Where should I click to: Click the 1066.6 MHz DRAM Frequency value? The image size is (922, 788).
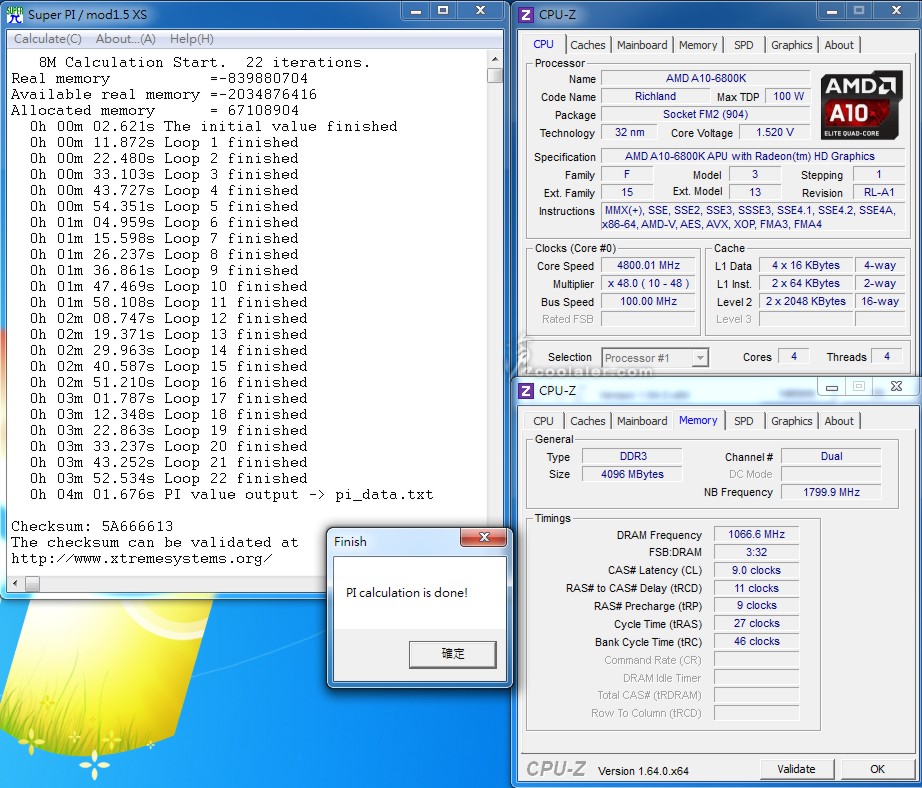coord(756,535)
